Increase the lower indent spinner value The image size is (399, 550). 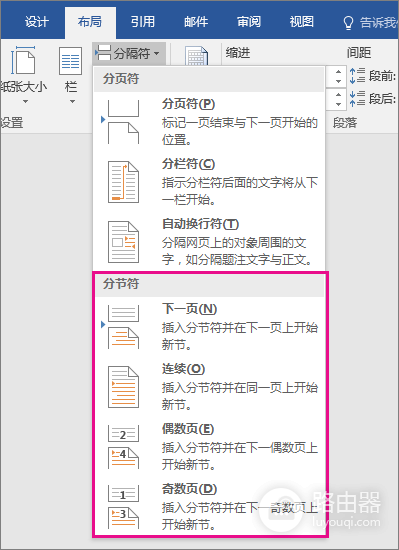pos(338,95)
